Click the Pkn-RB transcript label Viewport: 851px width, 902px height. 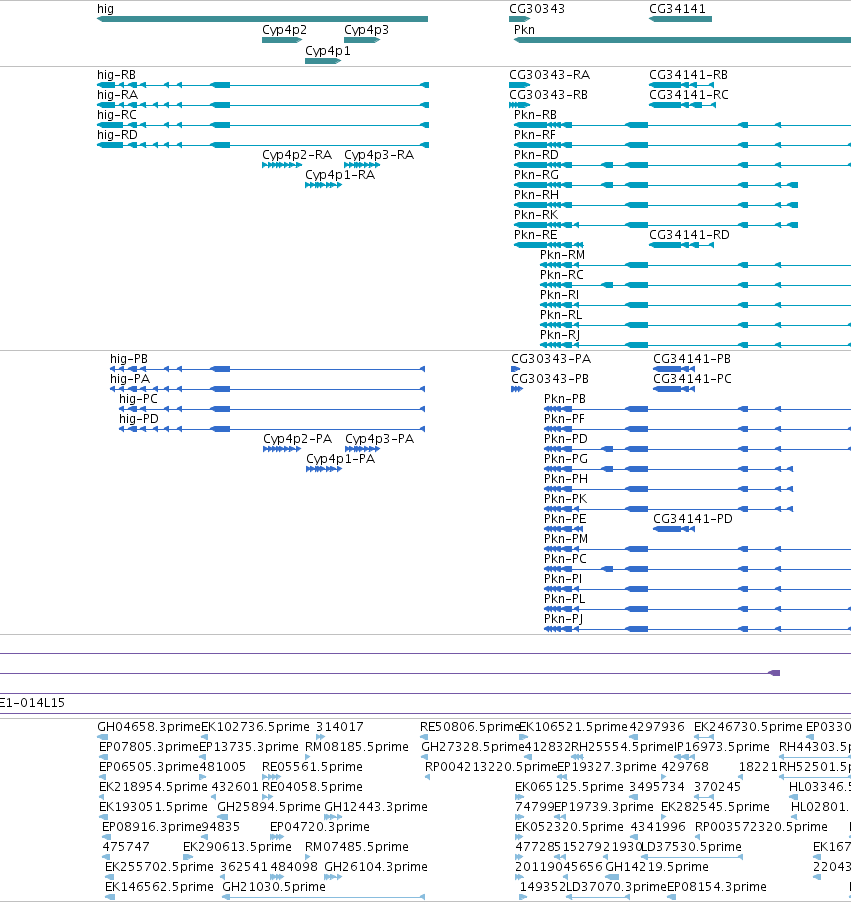pyautogui.click(x=535, y=115)
